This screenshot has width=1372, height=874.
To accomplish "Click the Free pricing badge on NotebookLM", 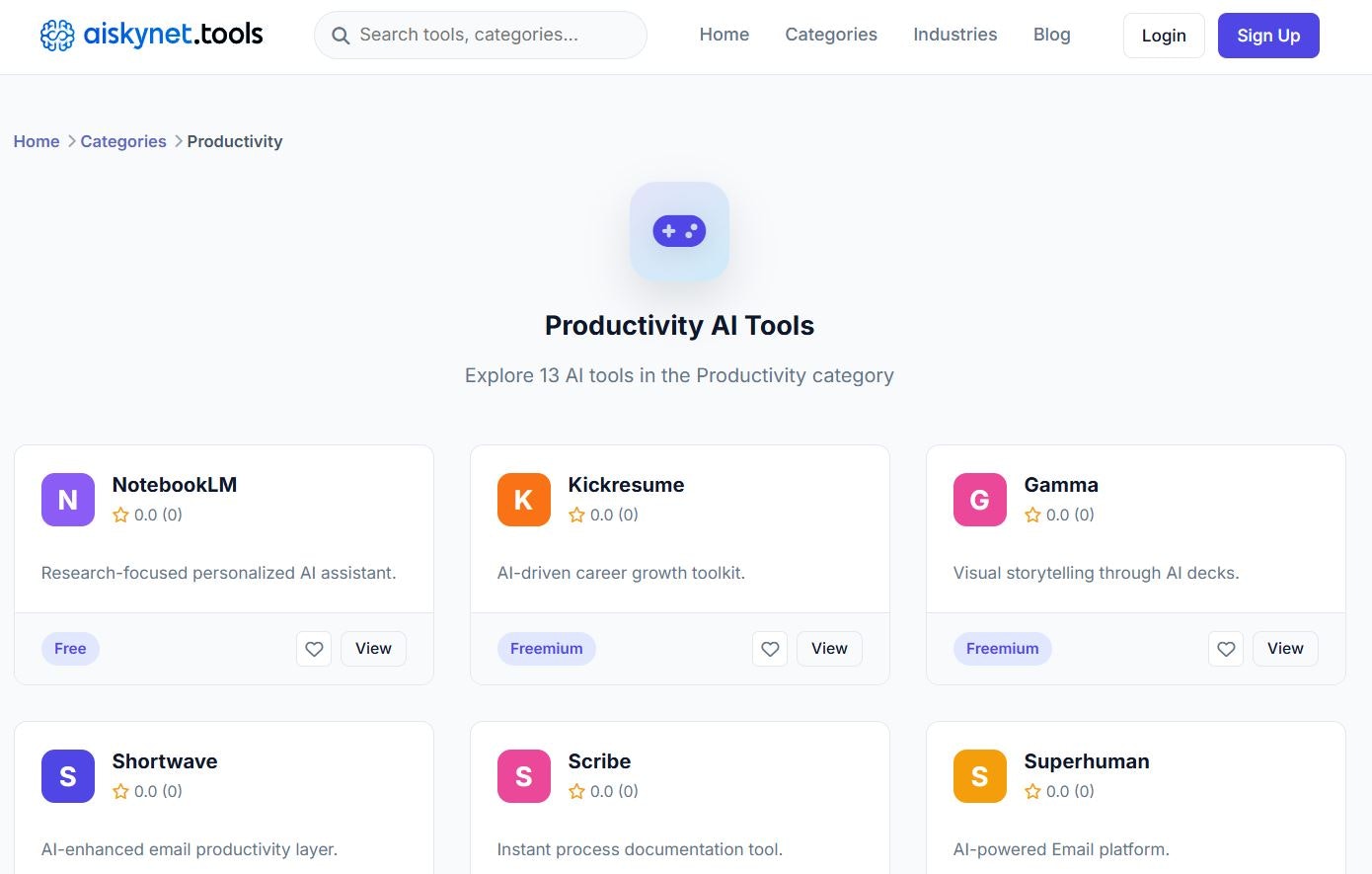I will tap(70, 649).
